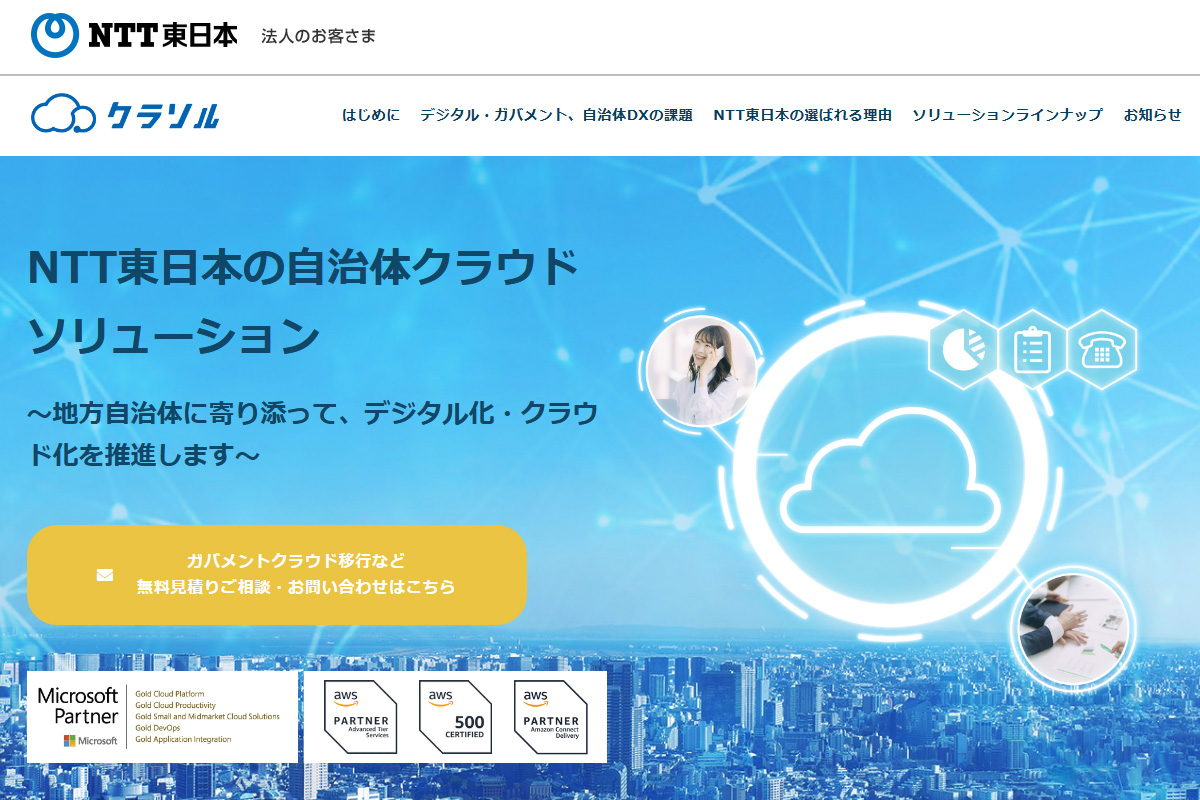This screenshot has width=1200, height=800.
Task: Click the envelope icon on the yellow button
Action: [105, 573]
